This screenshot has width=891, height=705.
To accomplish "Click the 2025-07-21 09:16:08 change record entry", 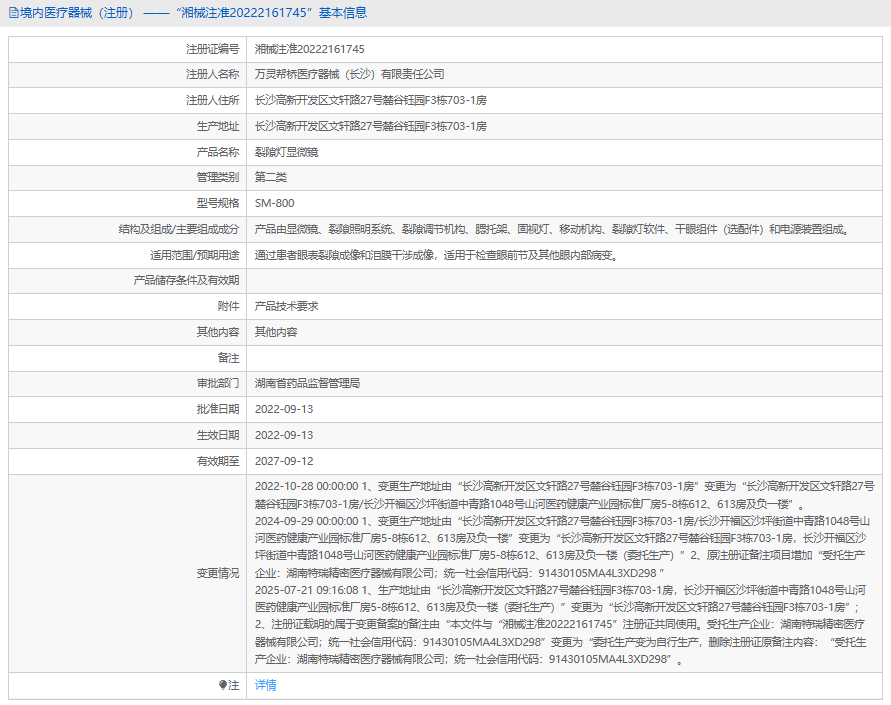I will pyautogui.click(x=561, y=625).
